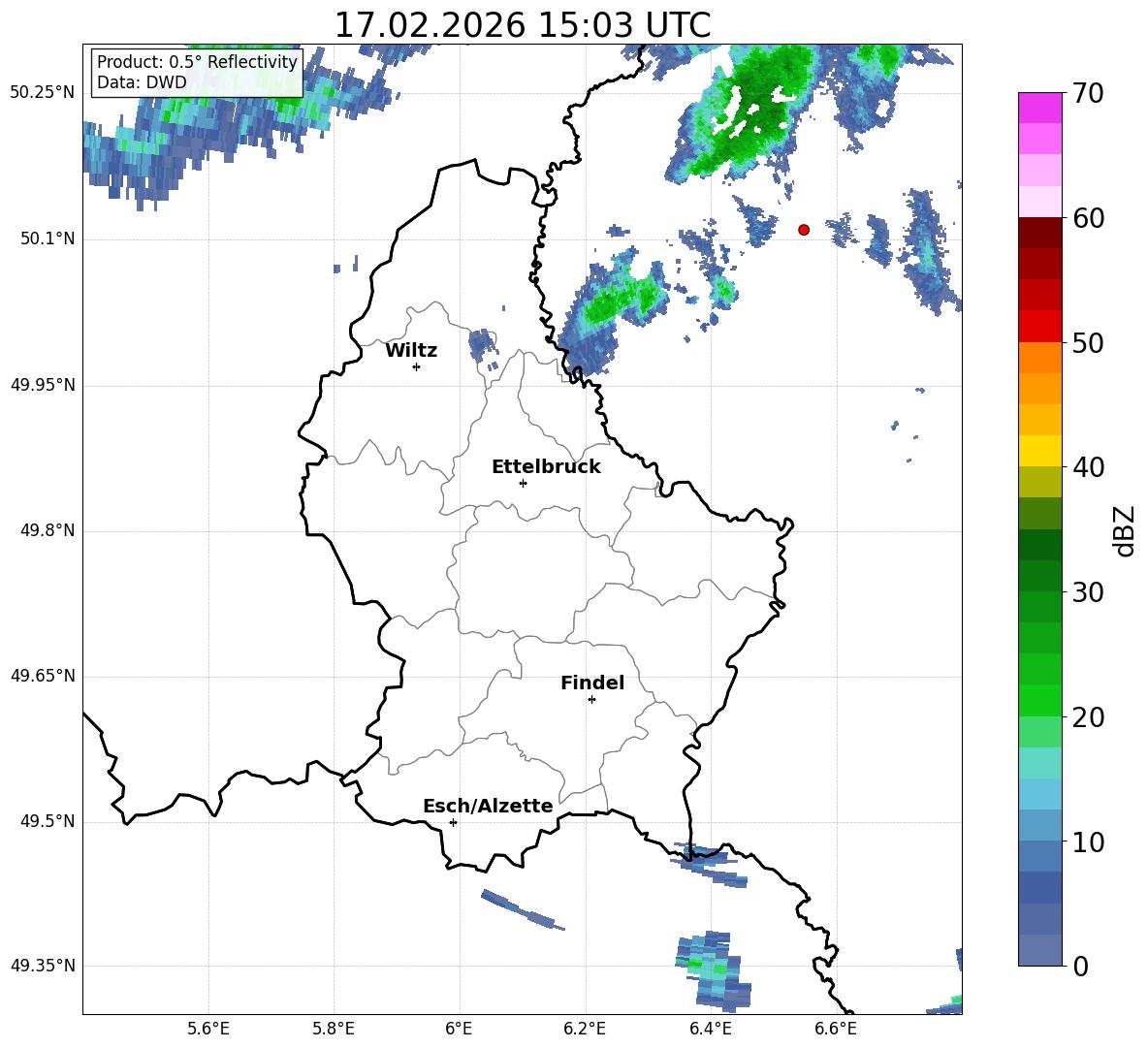Click the colorbar tick label 60

1088,218
